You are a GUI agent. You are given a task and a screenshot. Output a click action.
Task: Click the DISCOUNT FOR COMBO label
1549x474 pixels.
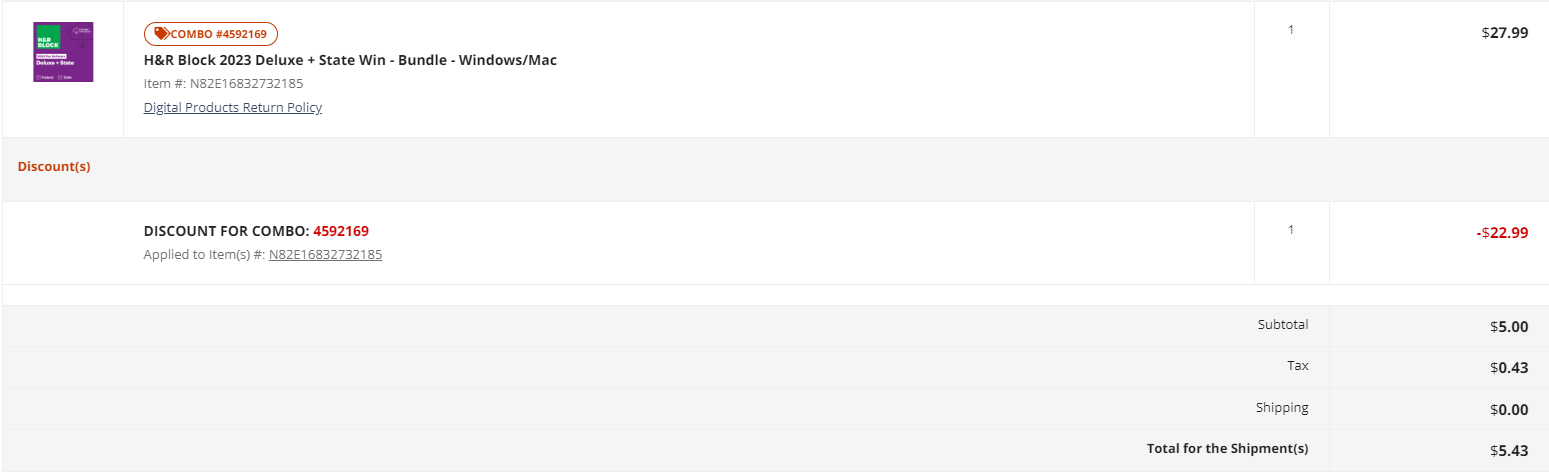226,231
